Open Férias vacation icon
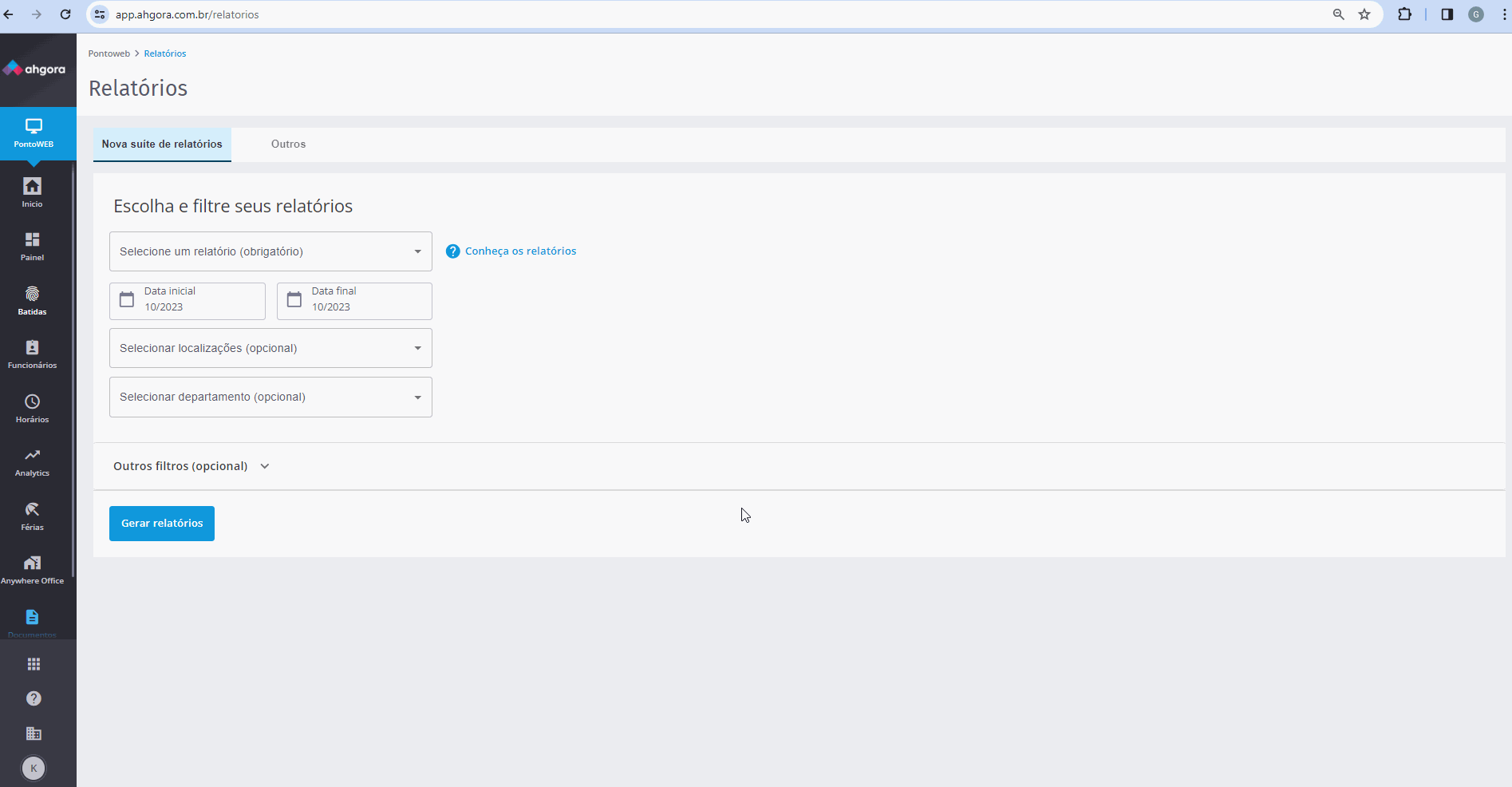 pos(32,516)
